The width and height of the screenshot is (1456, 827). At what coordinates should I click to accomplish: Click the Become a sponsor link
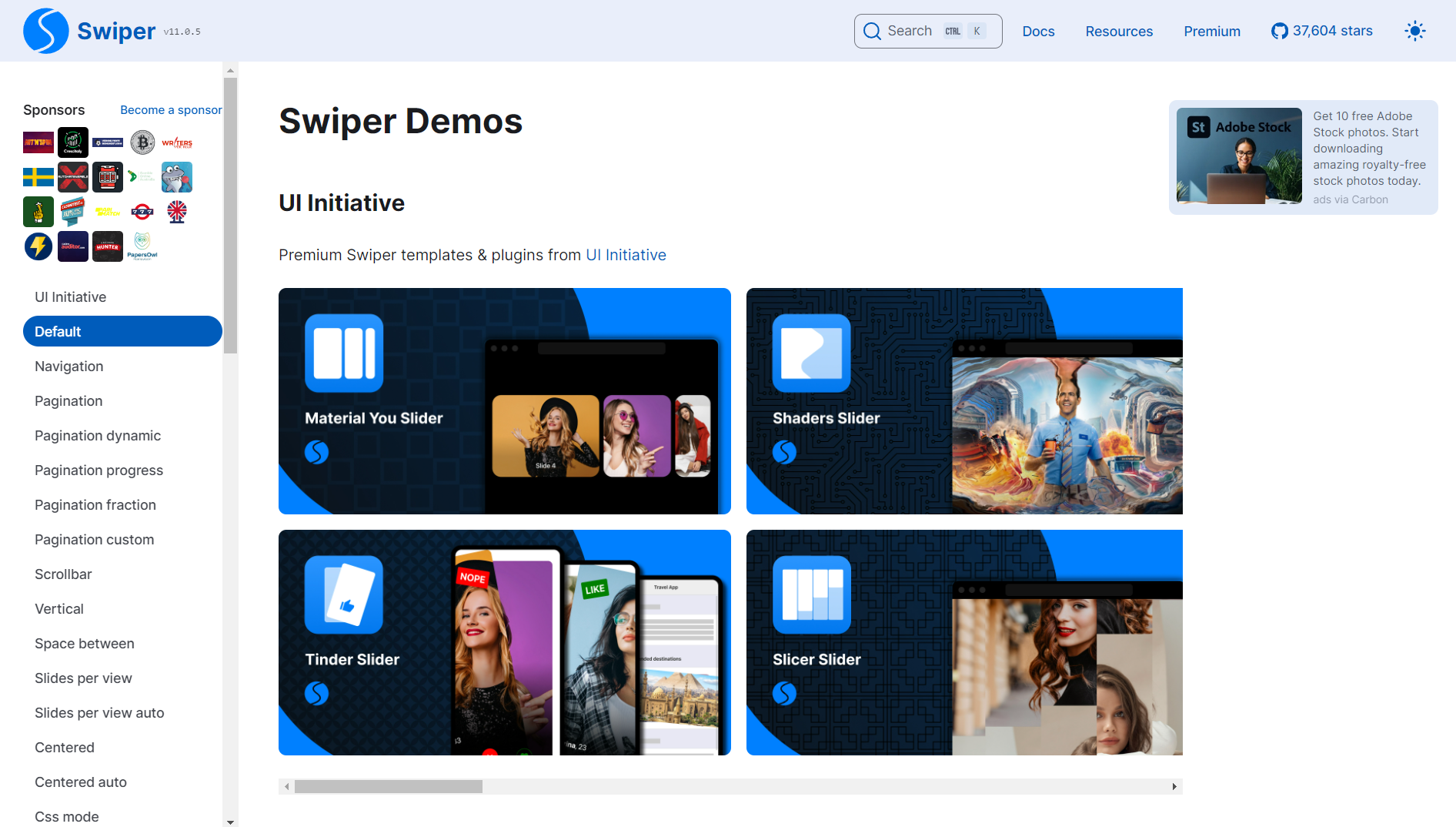click(171, 109)
